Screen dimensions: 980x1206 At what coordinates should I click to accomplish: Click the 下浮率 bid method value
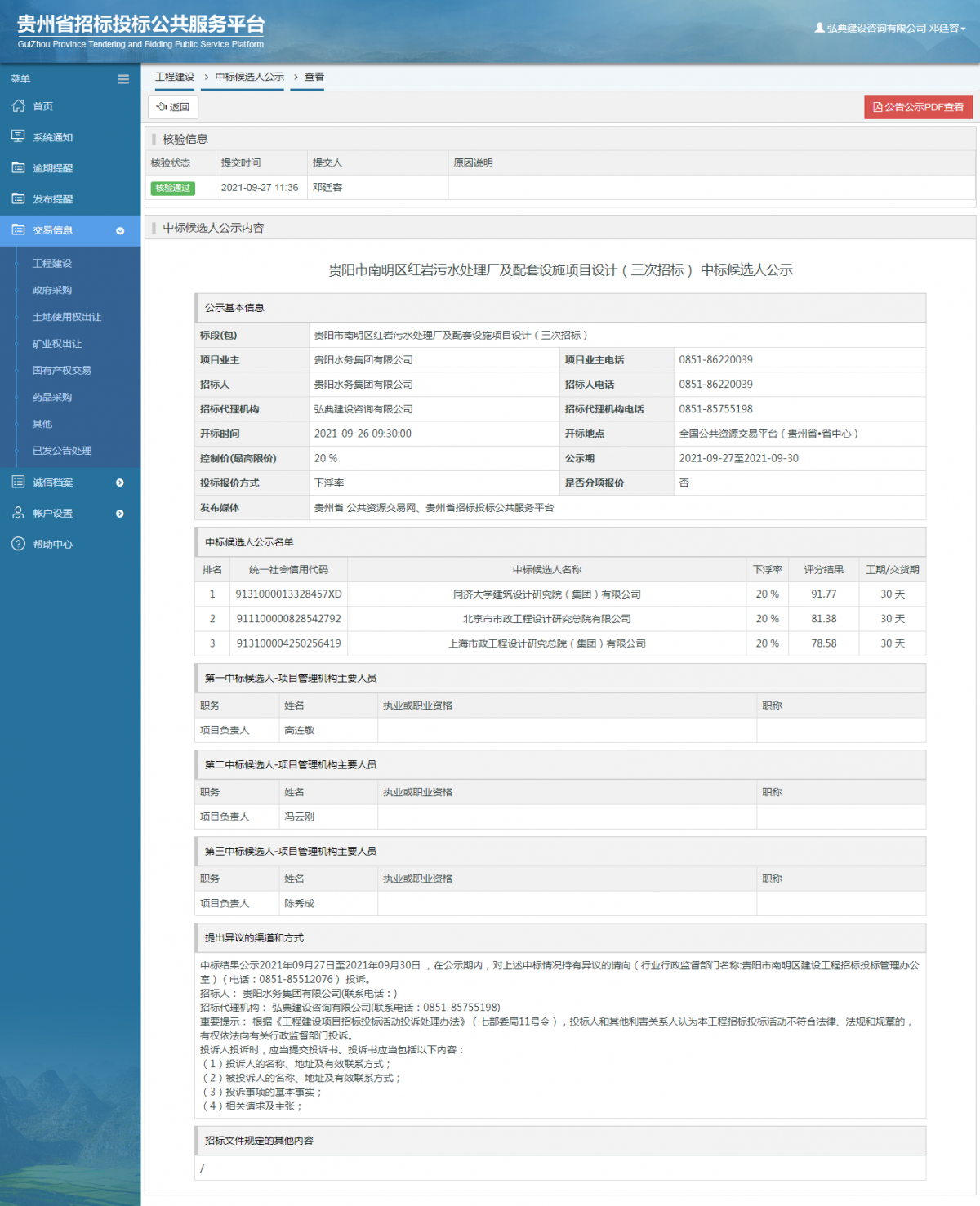tap(329, 483)
